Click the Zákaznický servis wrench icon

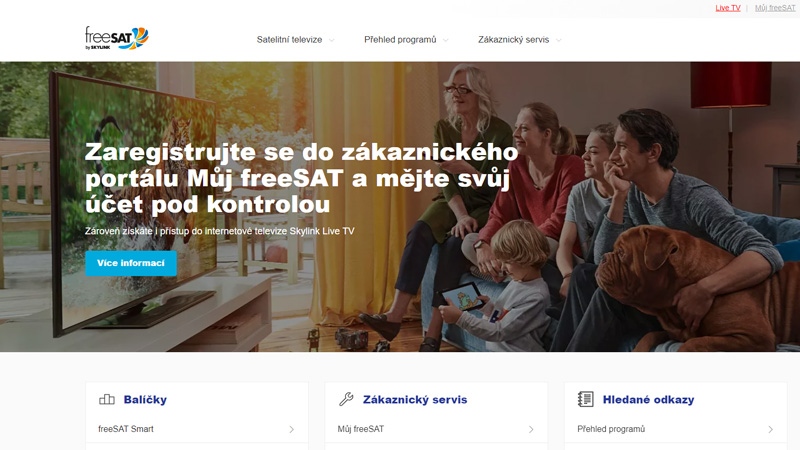click(x=346, y=399)
